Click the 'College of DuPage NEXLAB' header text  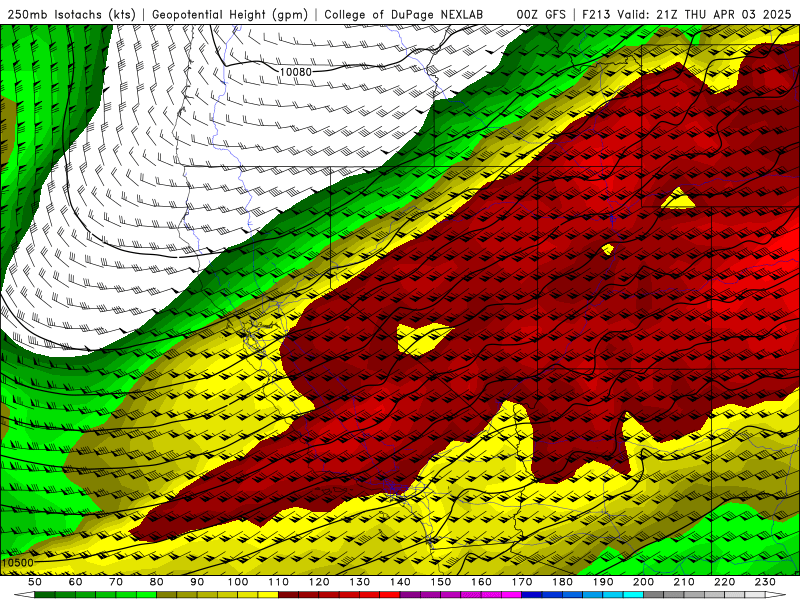(x=404, y=14)
